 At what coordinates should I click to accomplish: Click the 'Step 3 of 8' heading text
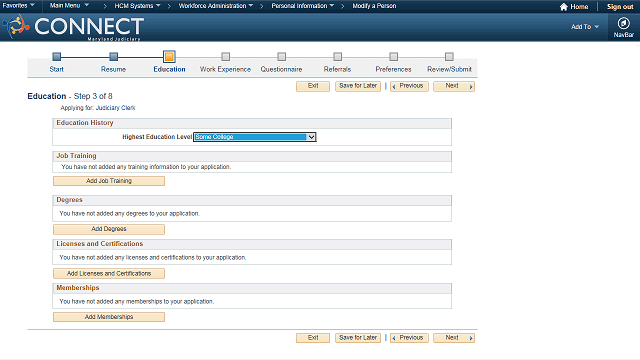93,96
